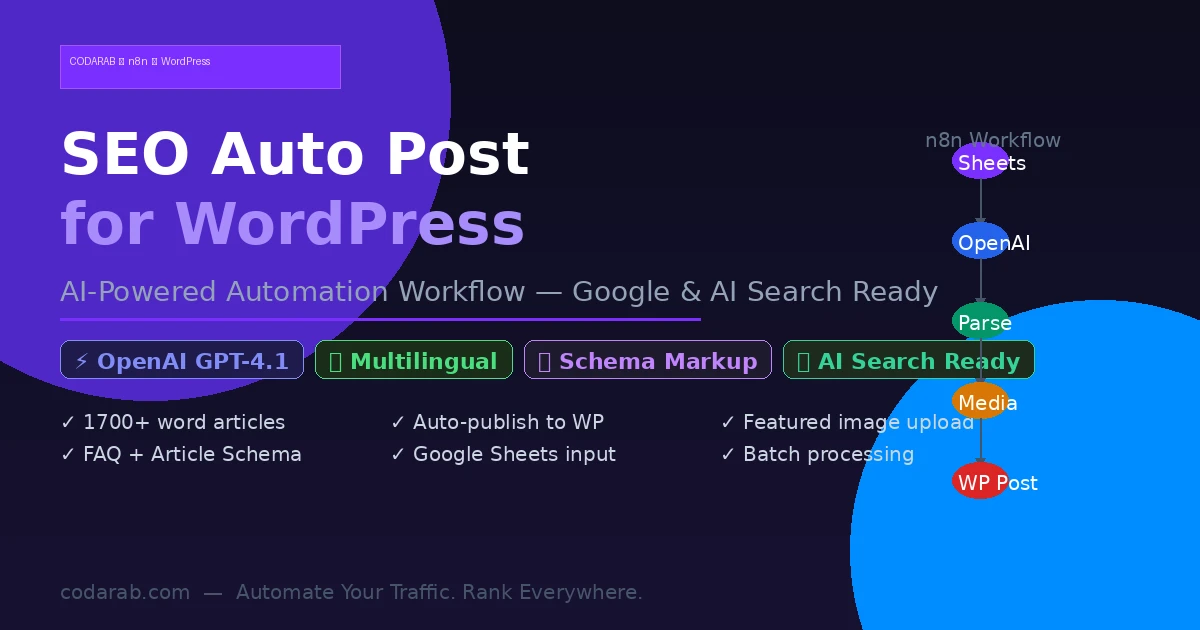The image size is (1200, 630).
Task: Select the blue OpenAI workflow node
Action: pyautogui.click(x=980, y=242)
